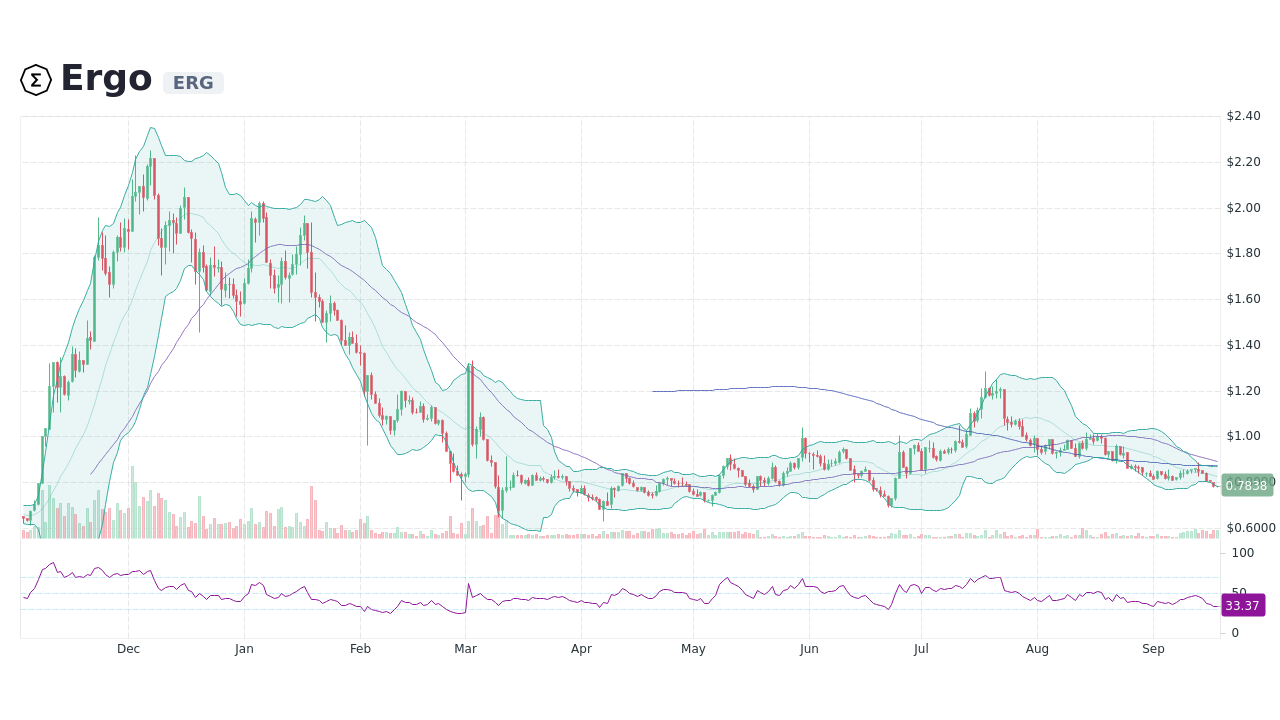Expand the Ergo title header area
Screen dimensions: 1280x720
(105, 78)
